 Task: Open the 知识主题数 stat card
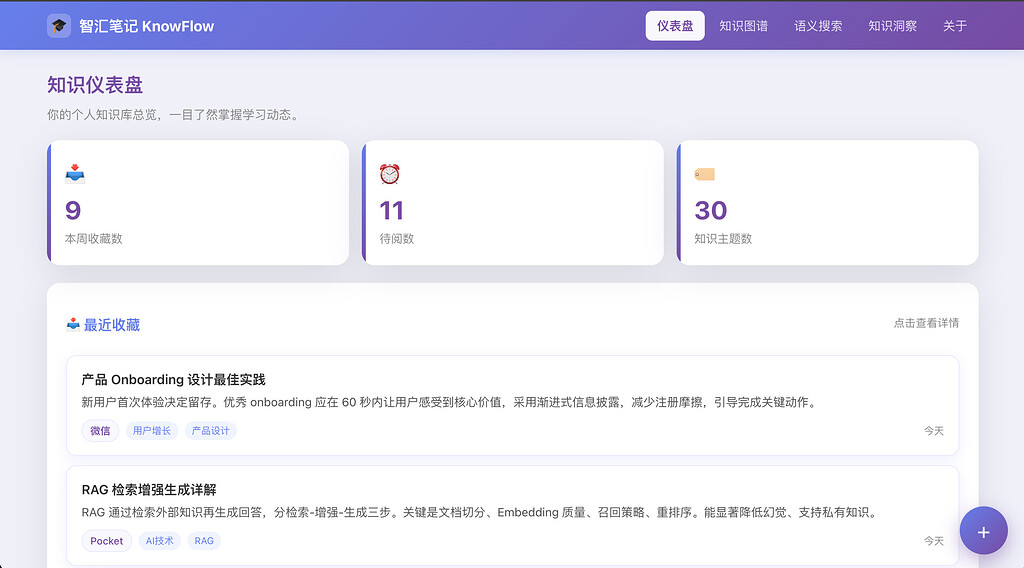pos(827,202)
